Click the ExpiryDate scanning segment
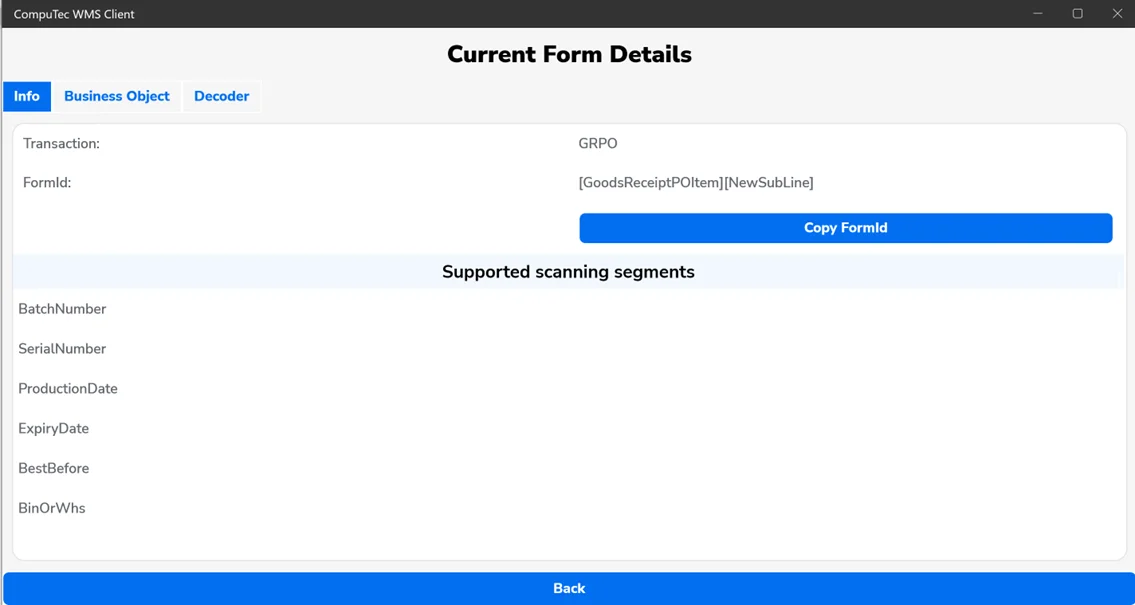1135x605 pixels. 53,428
